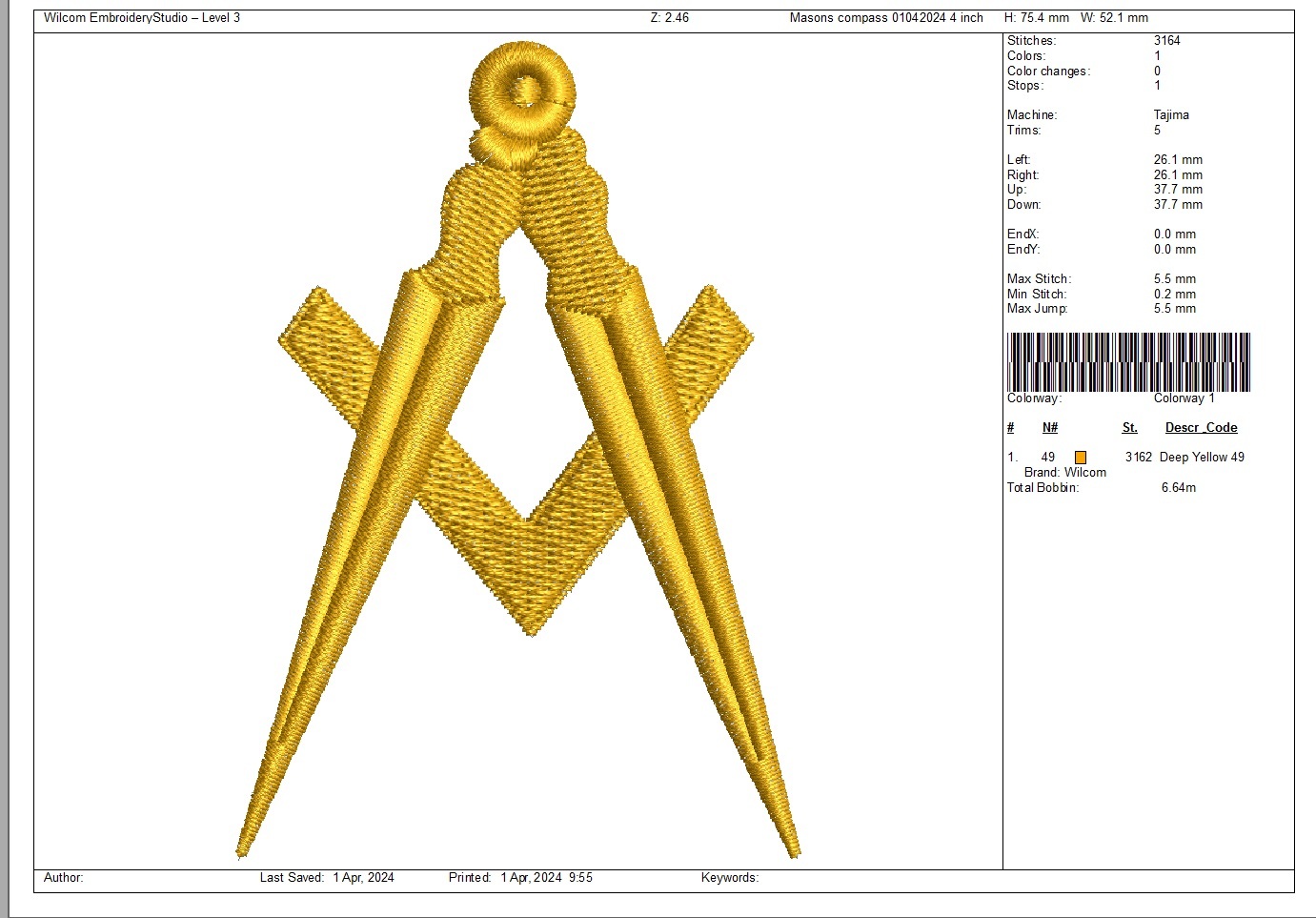Click the Machine value 'Tajima'
Image resolution: width=1316 pixels, height=918 pixels.
coord(1171,115)
